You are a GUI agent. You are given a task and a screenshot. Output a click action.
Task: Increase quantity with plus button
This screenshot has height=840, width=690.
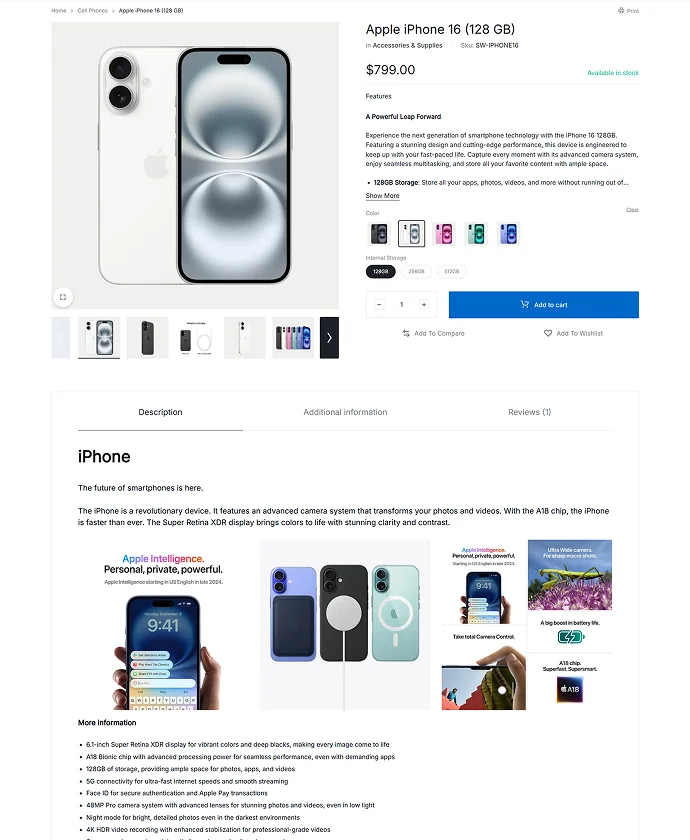[x=424, y=305]
